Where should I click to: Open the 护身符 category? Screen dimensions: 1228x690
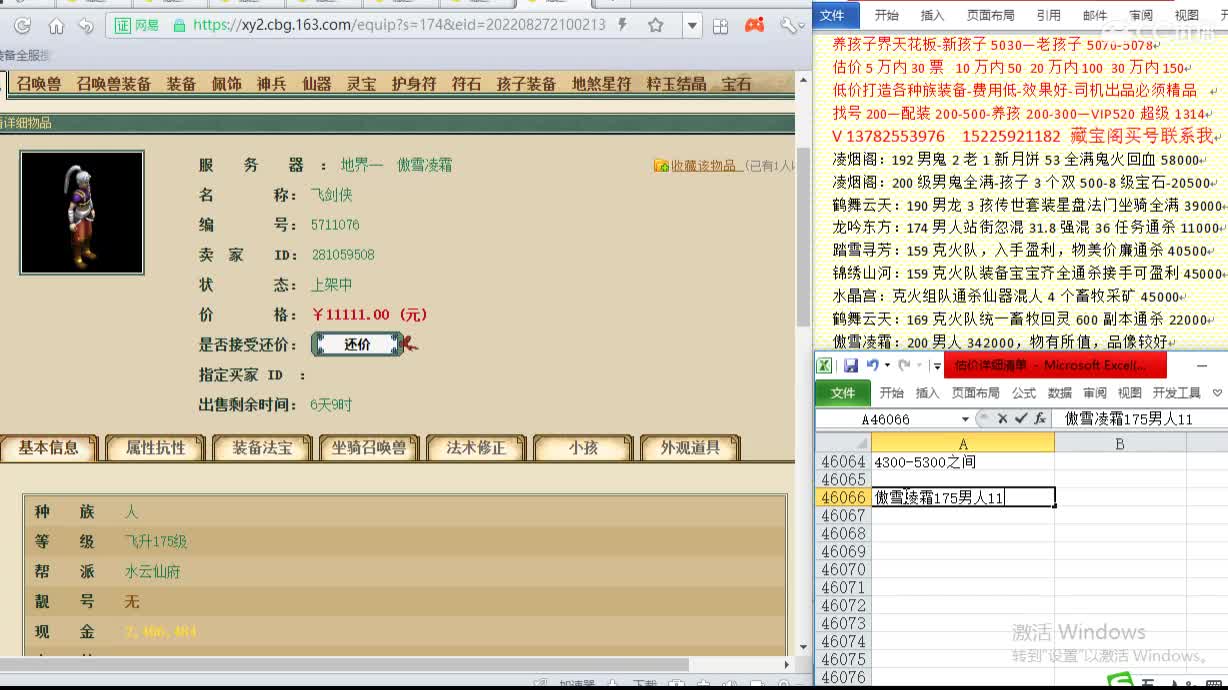pyautogui.click(x=414, y=84)
